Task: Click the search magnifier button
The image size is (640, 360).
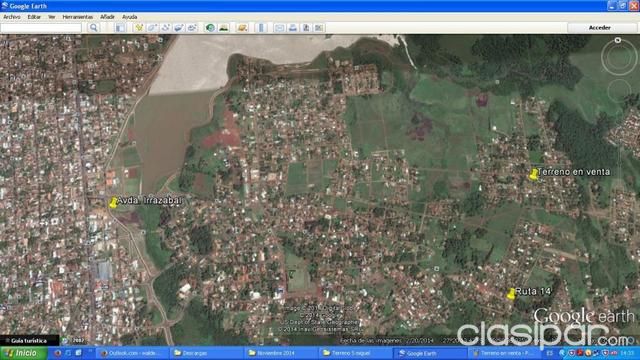Action: pyautogui.click(x=93, y=27)
